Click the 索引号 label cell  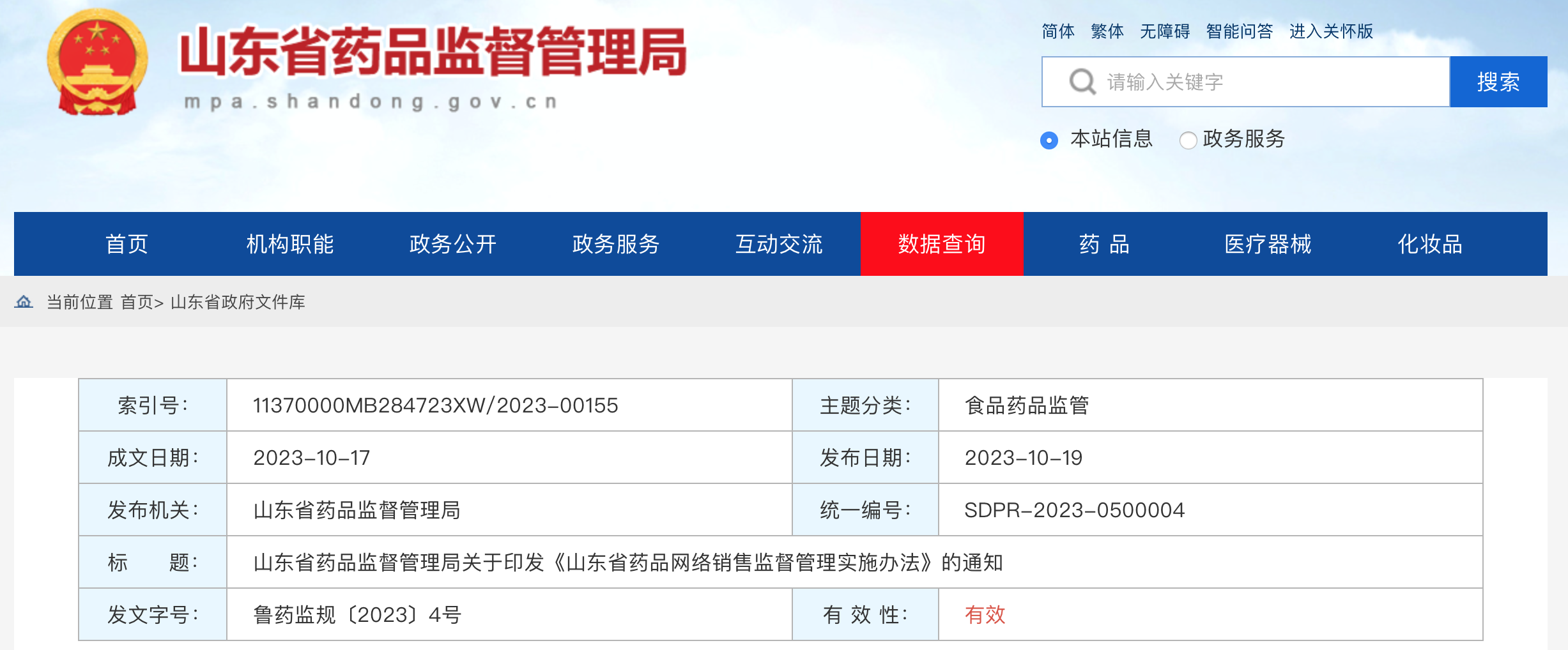[153, 405]
